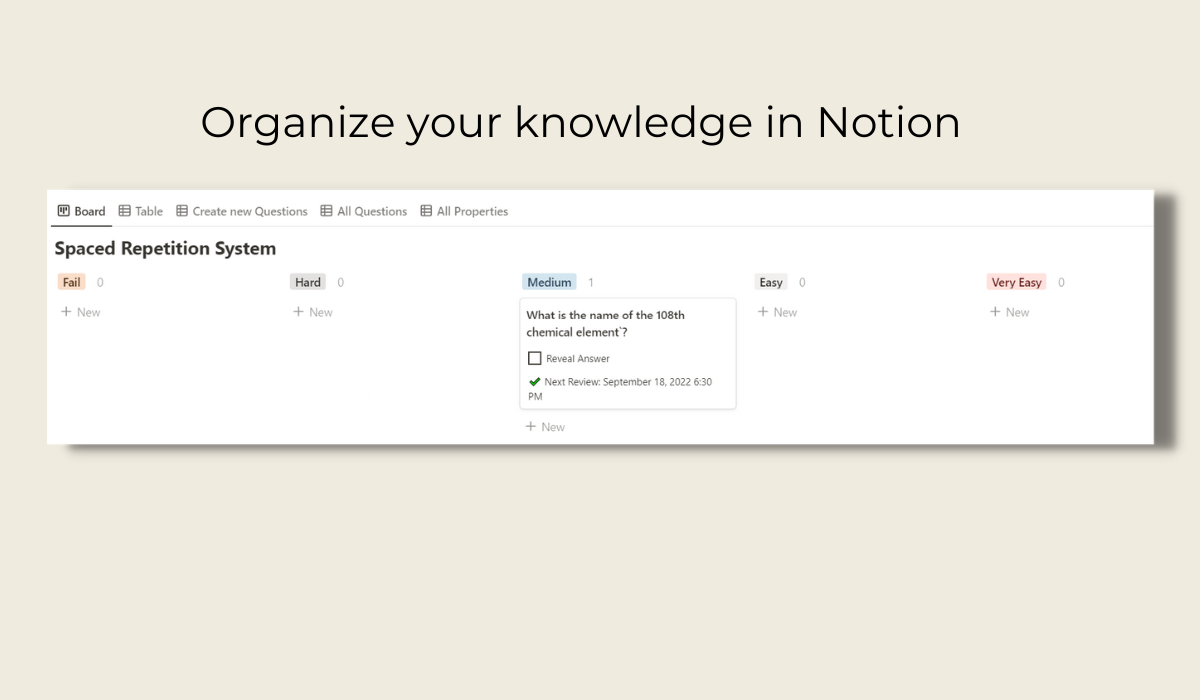
Task: Click the table icon beside All Properties
Action: [426, 211]
